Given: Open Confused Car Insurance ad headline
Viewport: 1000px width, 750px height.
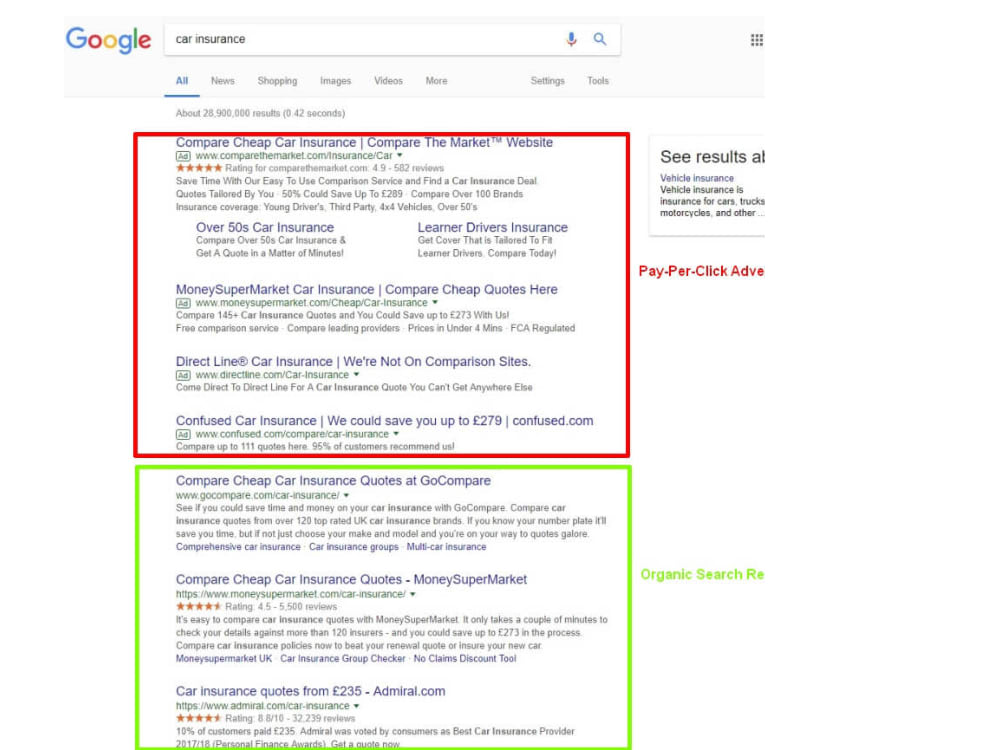Looking at the screenshot, I should (385, 421).
